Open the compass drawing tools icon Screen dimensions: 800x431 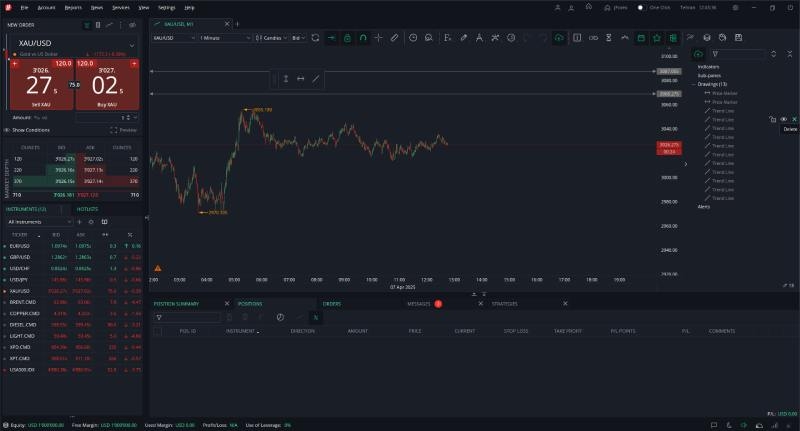(x=479, y=38)
